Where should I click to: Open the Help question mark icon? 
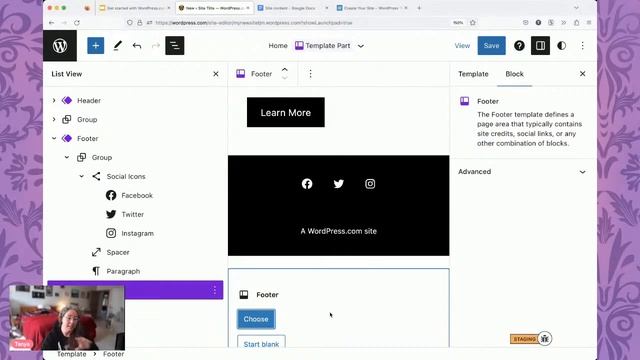tap(519, 46)
